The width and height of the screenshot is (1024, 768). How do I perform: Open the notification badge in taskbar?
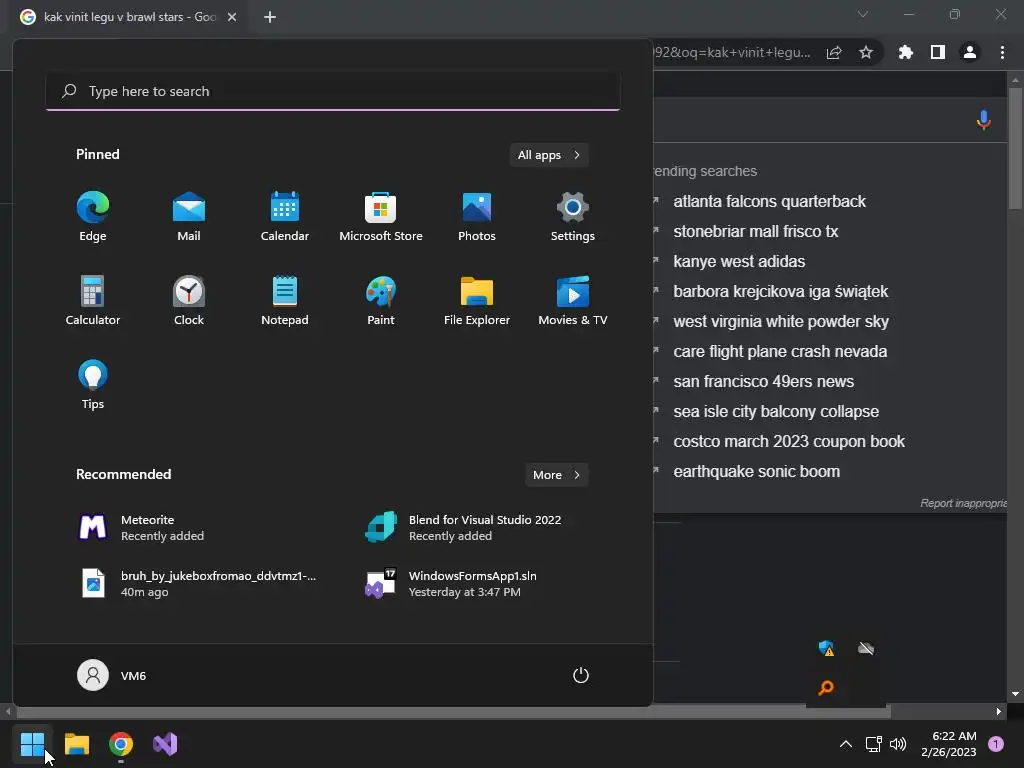pos(996,744)
